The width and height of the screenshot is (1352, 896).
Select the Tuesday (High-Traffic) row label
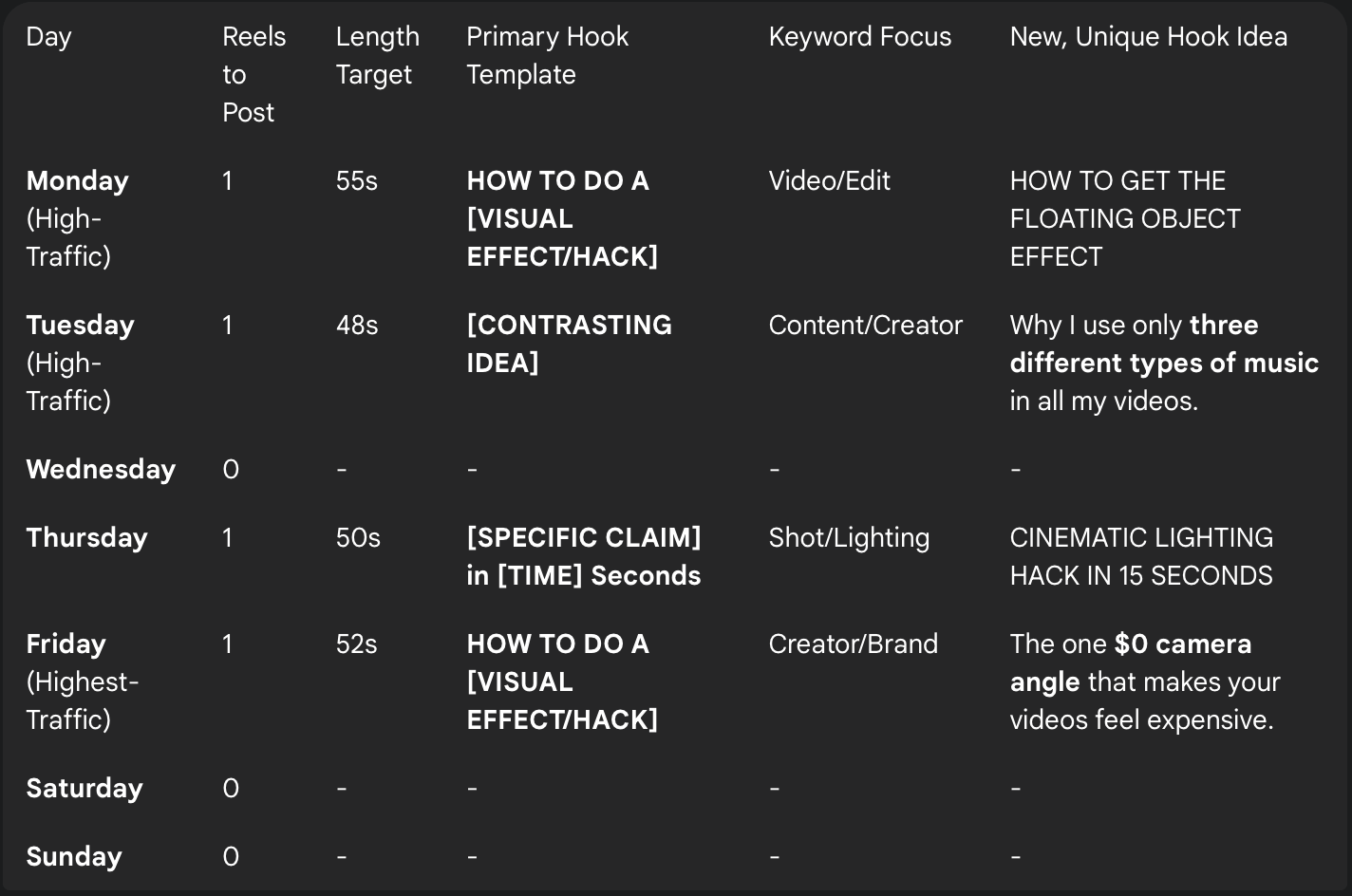(x=80, y=363)
